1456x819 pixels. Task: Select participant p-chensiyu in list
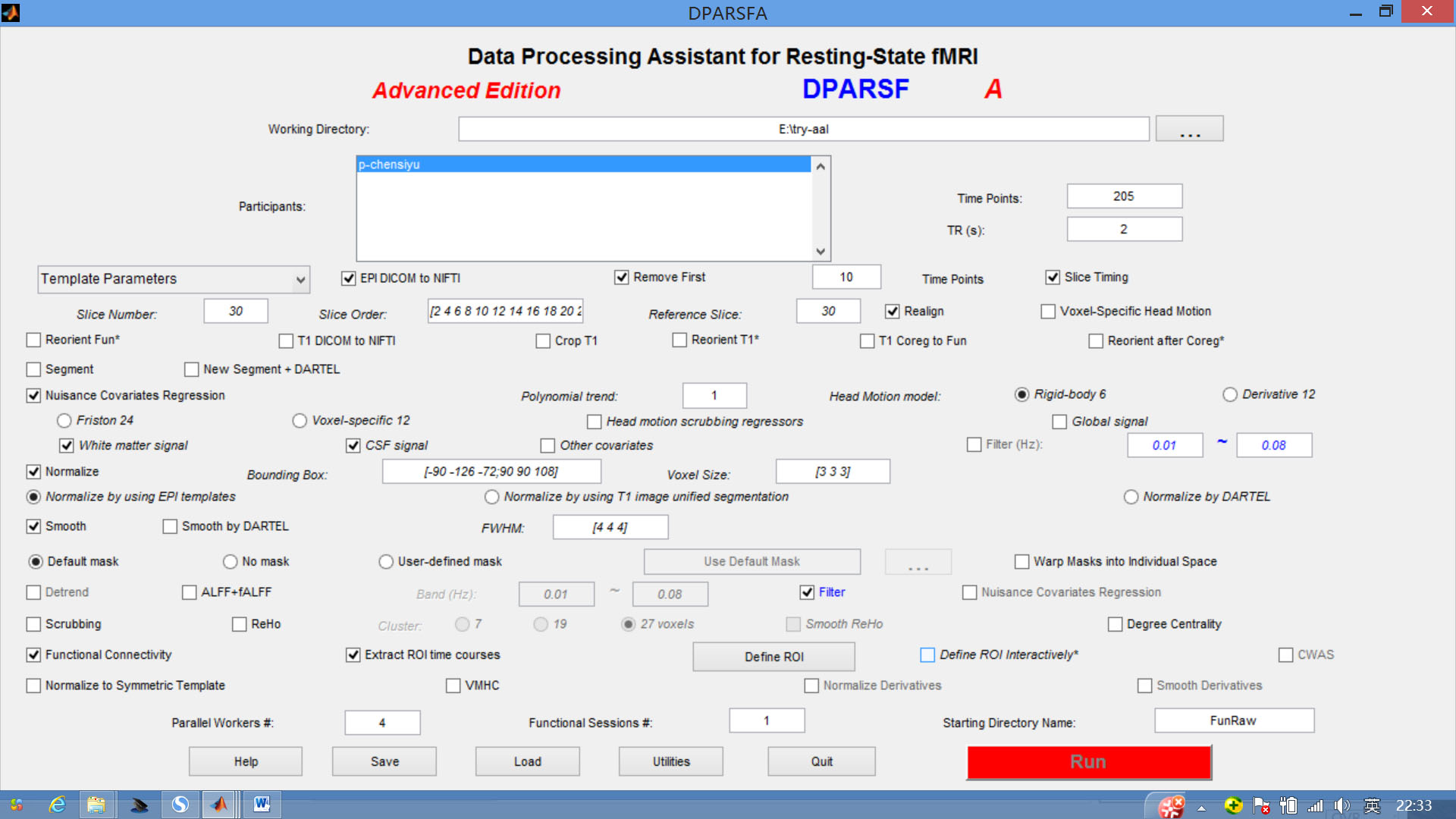(583, 165)
